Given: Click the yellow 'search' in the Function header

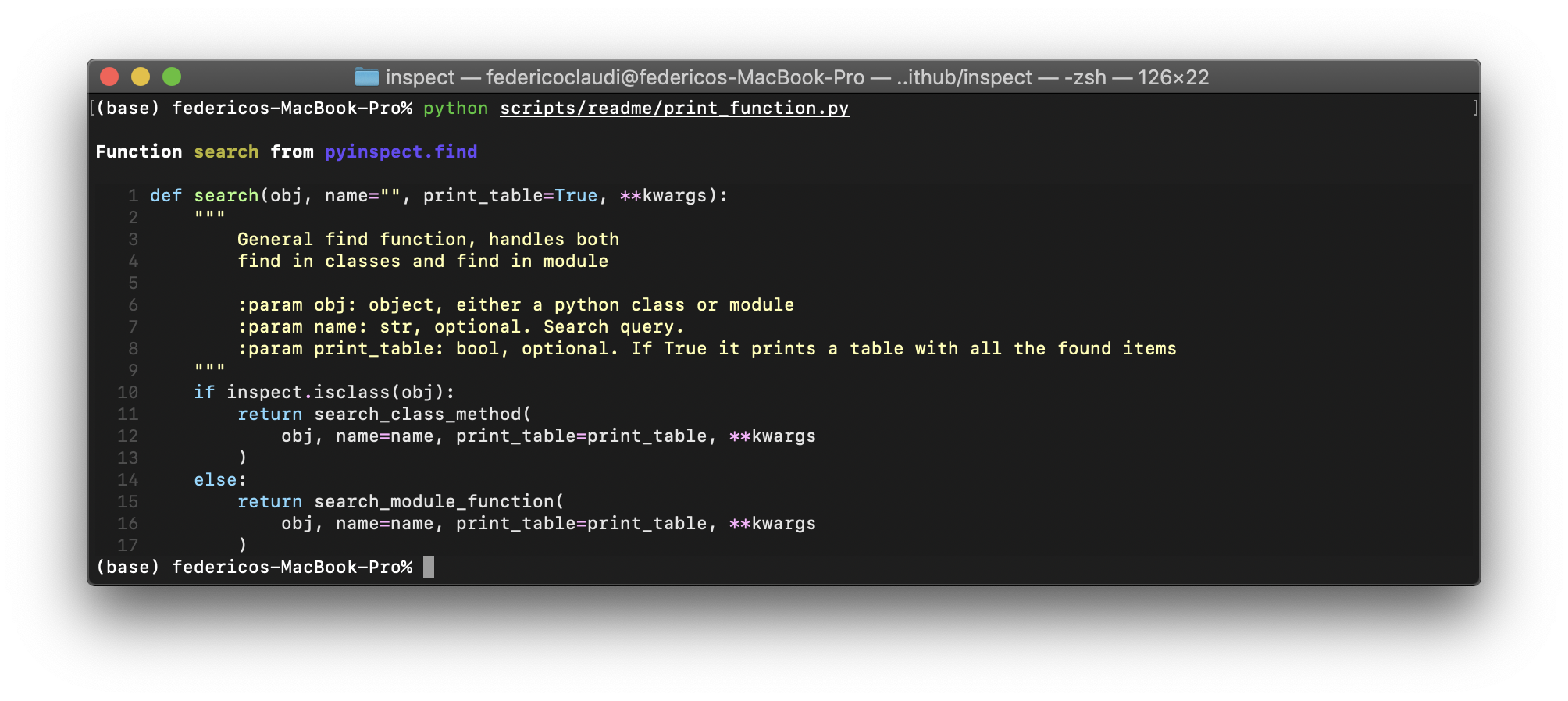Looking at the screenshot, I should point(226,151).
